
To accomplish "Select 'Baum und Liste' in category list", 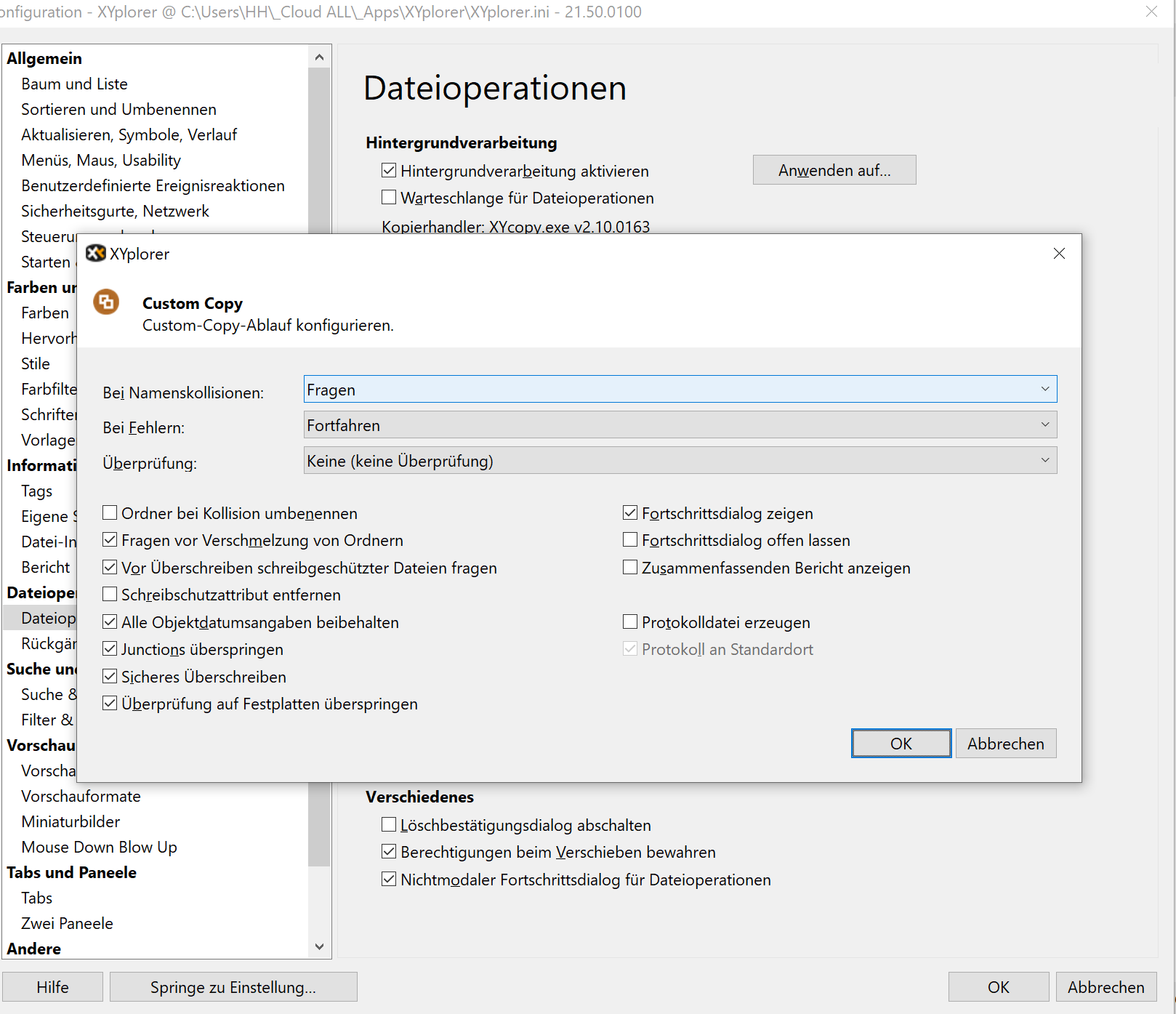I will [x=74, y=84].
